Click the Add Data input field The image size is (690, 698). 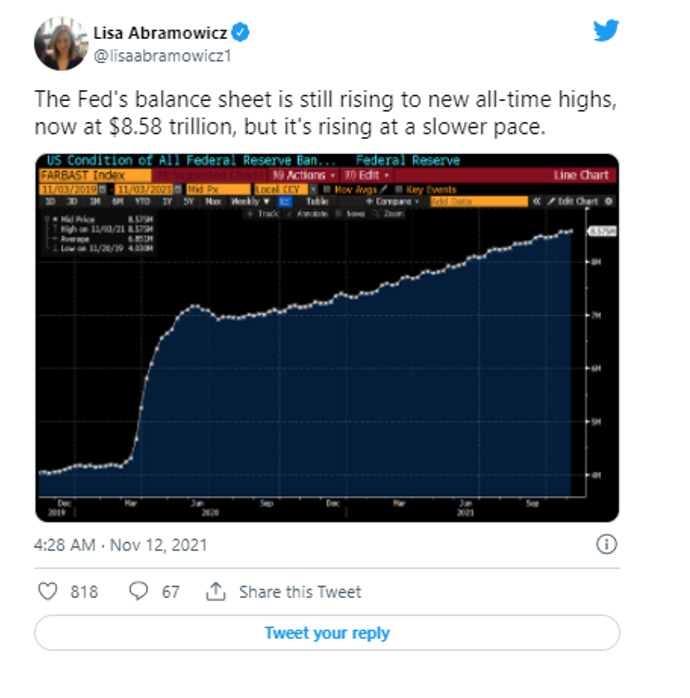479,202
